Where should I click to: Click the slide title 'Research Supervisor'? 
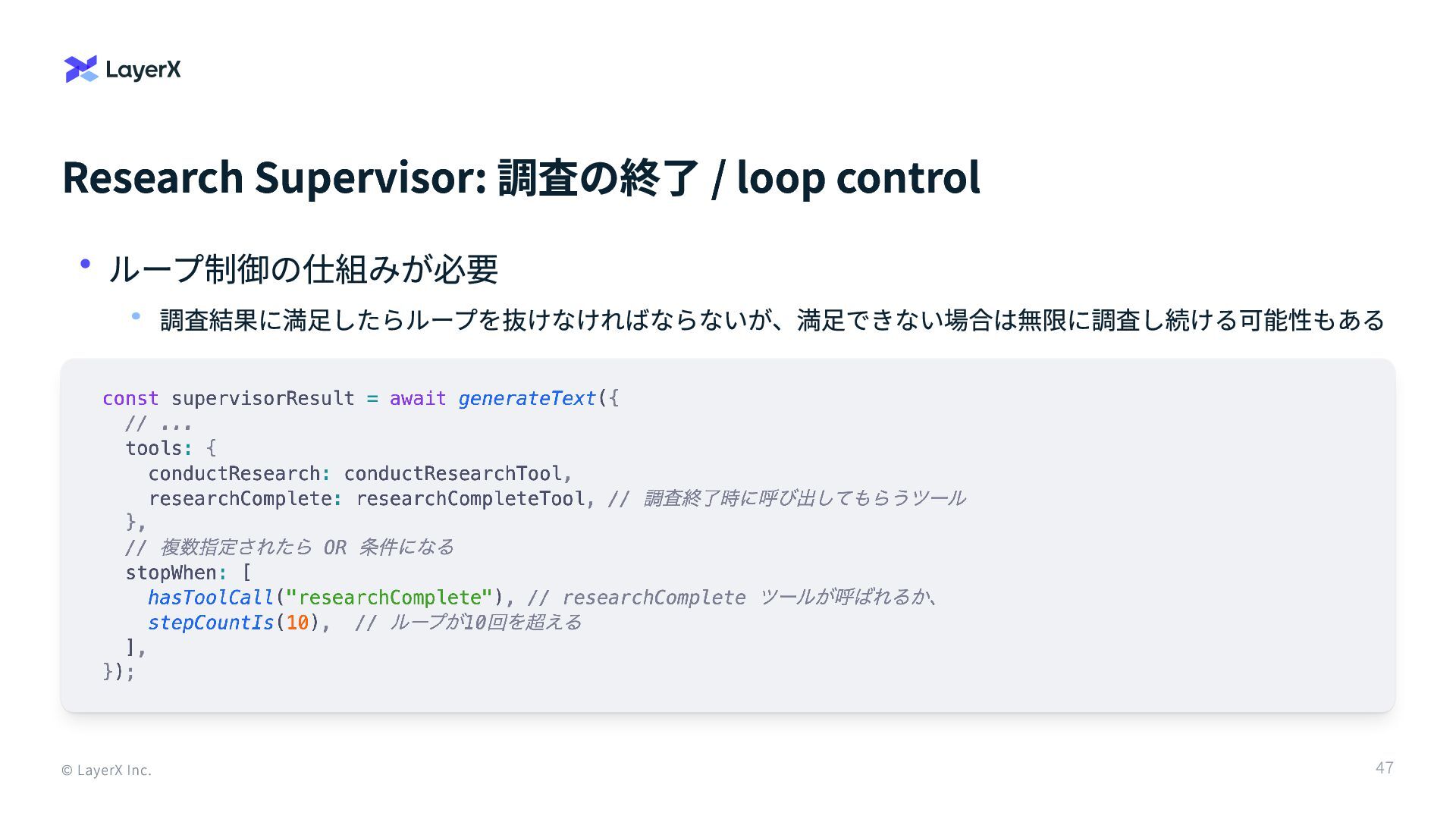(x=273, y=177)
